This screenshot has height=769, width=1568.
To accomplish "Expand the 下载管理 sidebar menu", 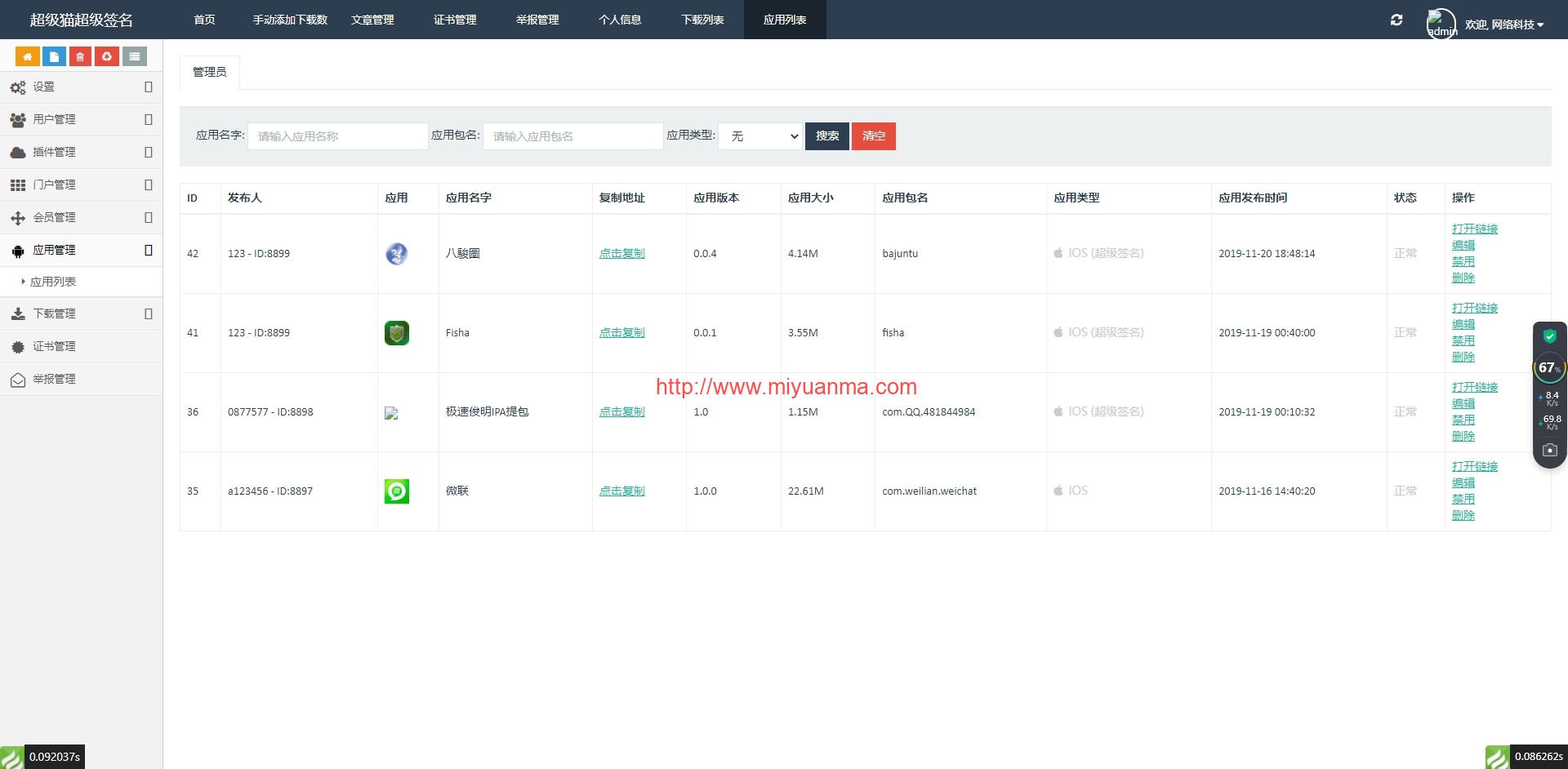I will point(81,314).
